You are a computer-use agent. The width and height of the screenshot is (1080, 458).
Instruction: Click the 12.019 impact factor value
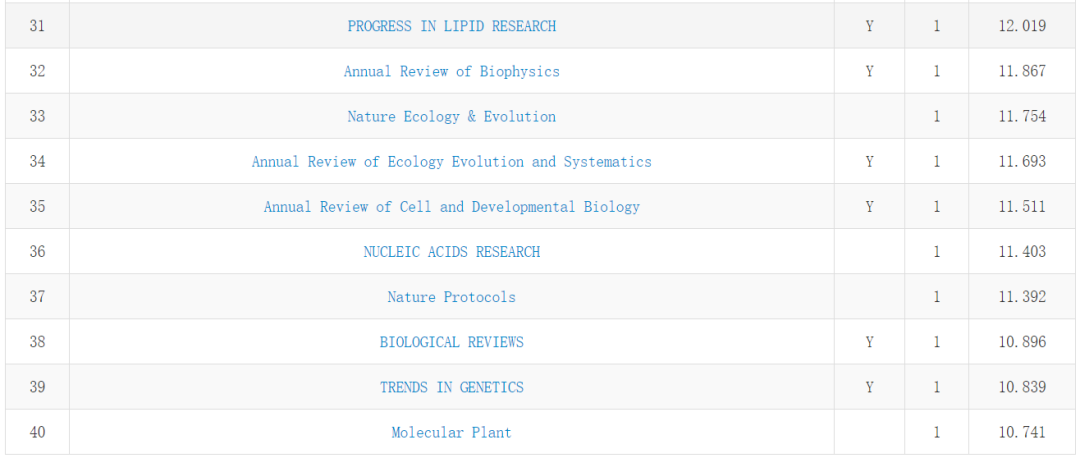[x=1022, y=26]
